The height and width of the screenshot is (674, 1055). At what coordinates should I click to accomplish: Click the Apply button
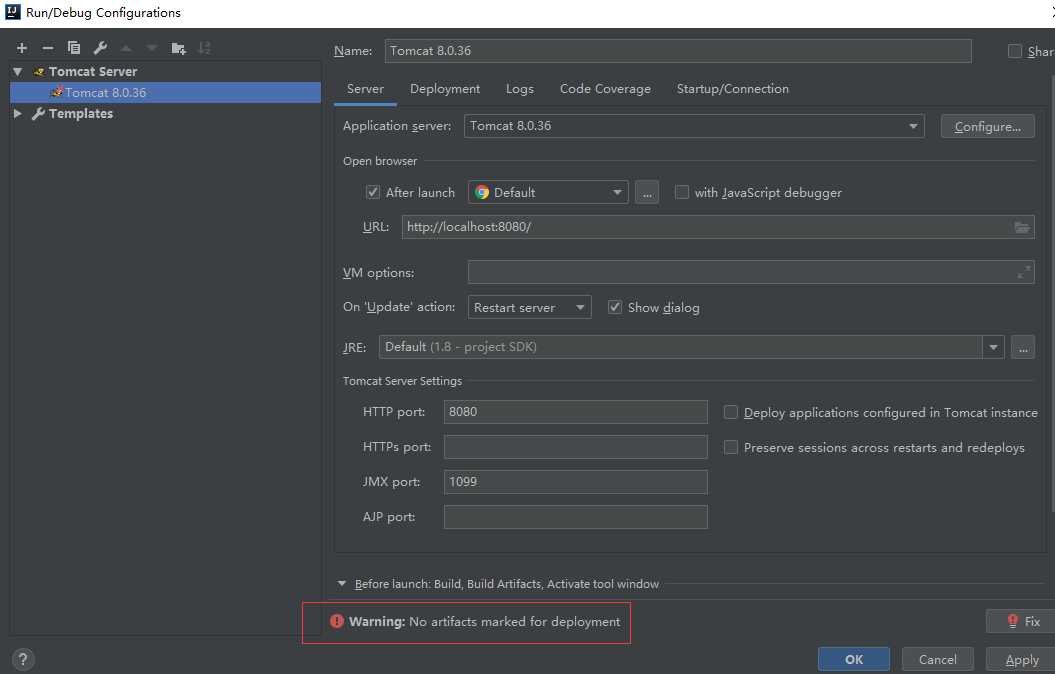point(1021,659)
